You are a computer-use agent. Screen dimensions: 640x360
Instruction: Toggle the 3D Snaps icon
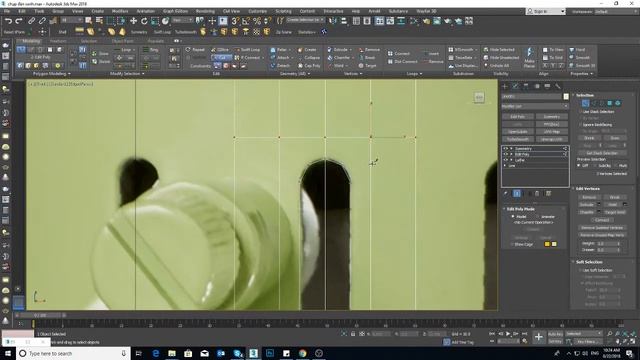click(x=236, y=21)
